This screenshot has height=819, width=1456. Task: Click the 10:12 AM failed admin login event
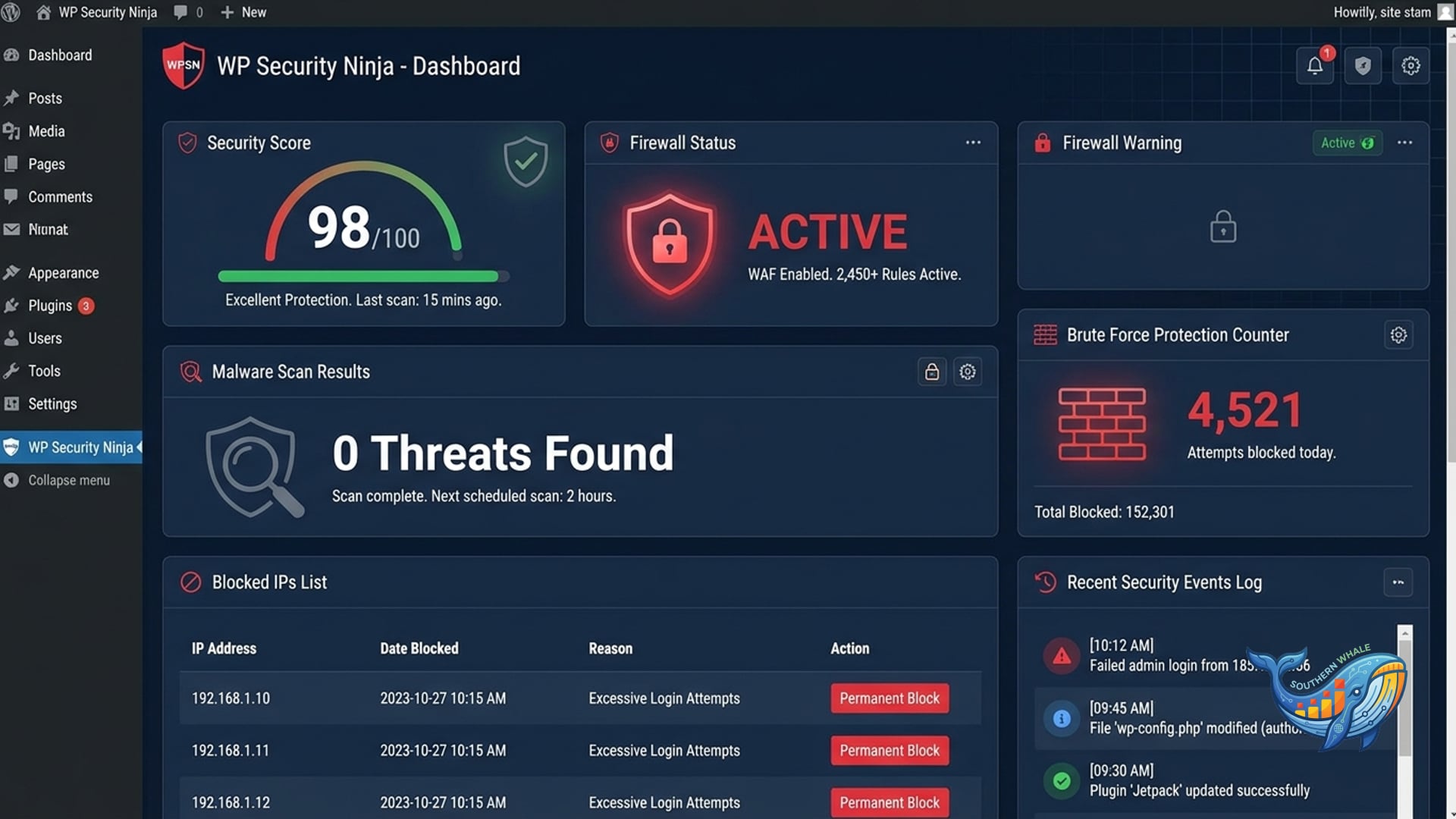(x=1215, y=655)
